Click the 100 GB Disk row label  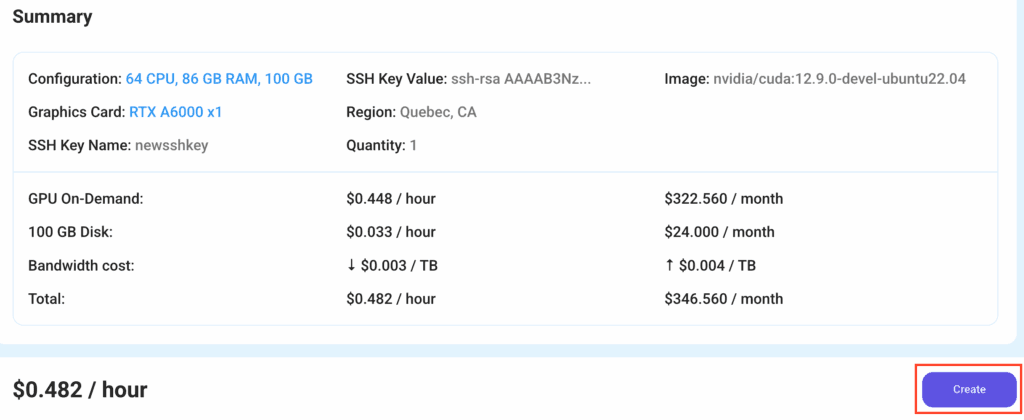click(x=69, y=232)
